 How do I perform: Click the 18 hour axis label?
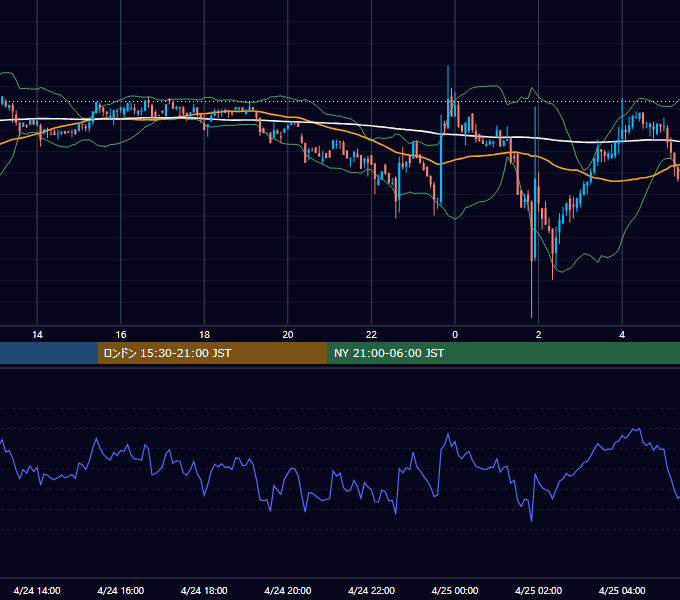point(204,335)
